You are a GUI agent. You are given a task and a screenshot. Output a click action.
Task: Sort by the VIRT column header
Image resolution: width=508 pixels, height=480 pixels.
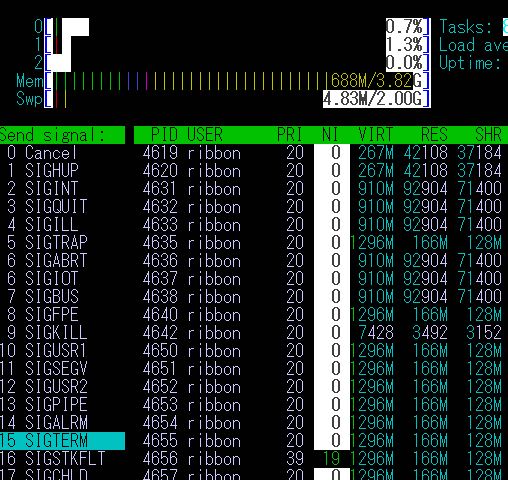click(x=376, y=135)
